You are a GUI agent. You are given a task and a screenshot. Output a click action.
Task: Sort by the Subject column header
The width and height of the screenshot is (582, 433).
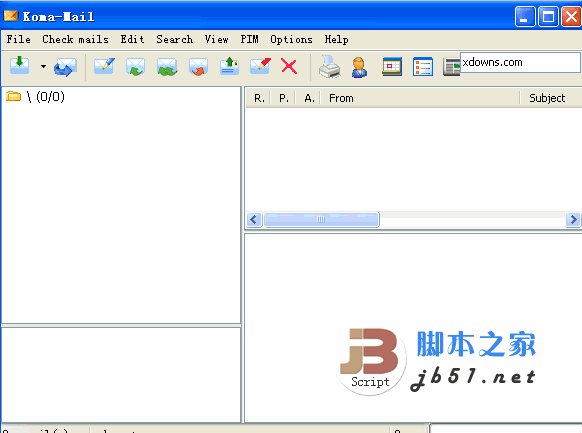click(x=551, y=98)
